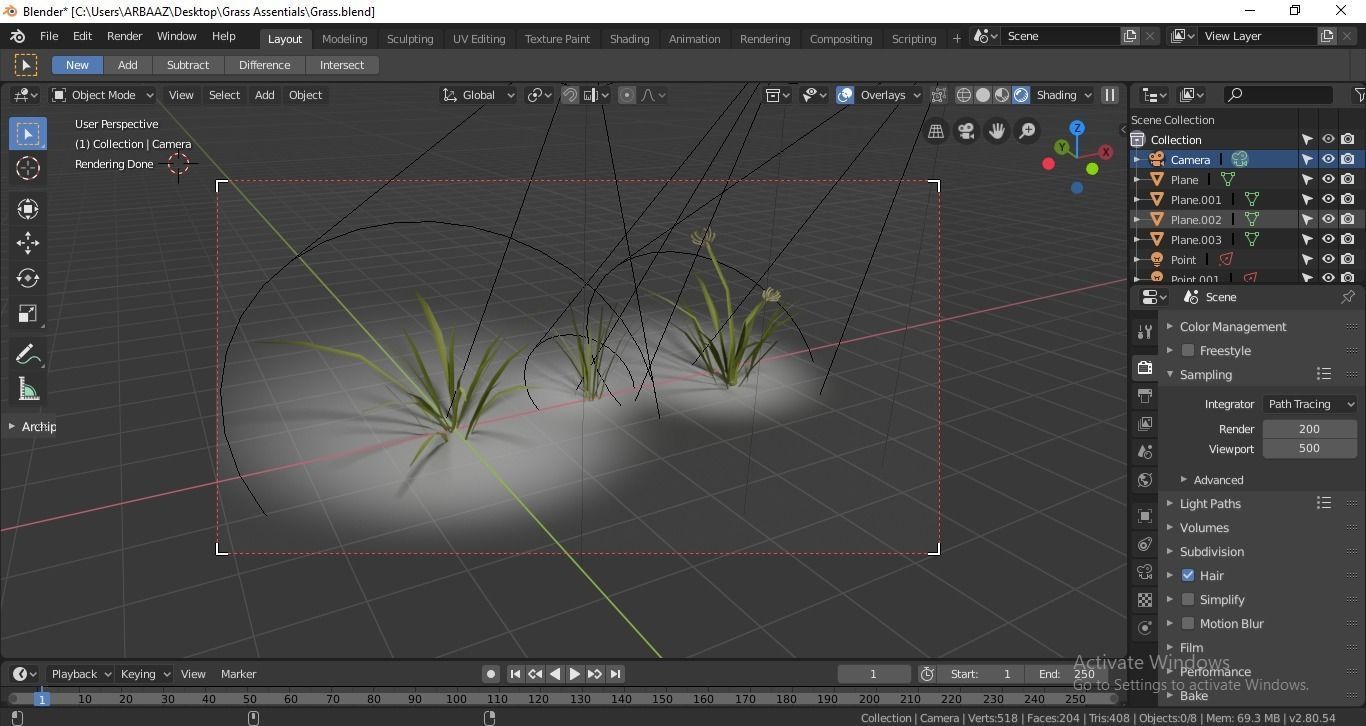Collapse the Sampling panel
Screen dimensions: 1366x726
(x=1205, y=375)
